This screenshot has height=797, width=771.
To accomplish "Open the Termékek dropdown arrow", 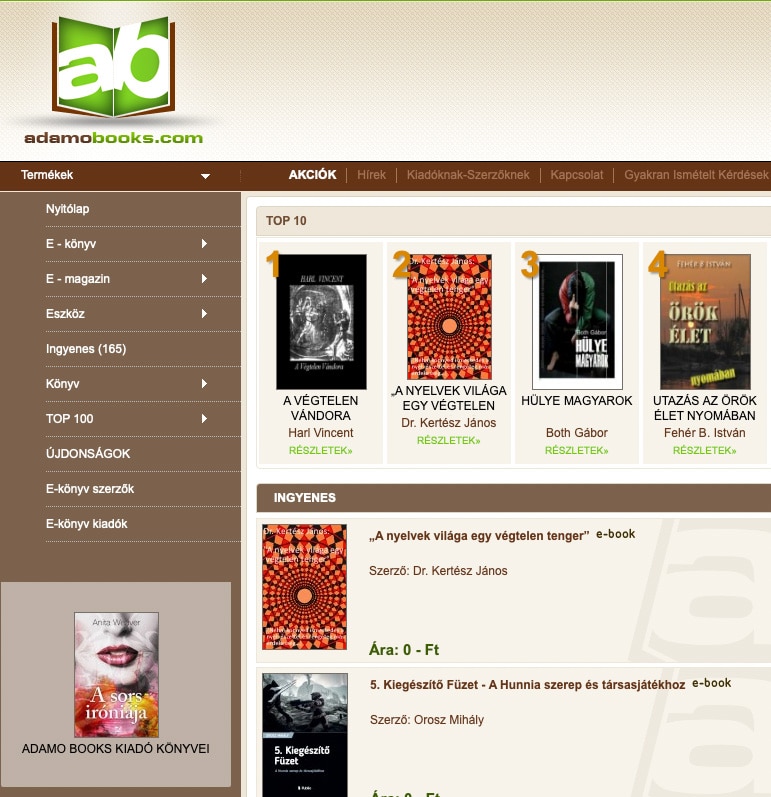I will [205, 176].
